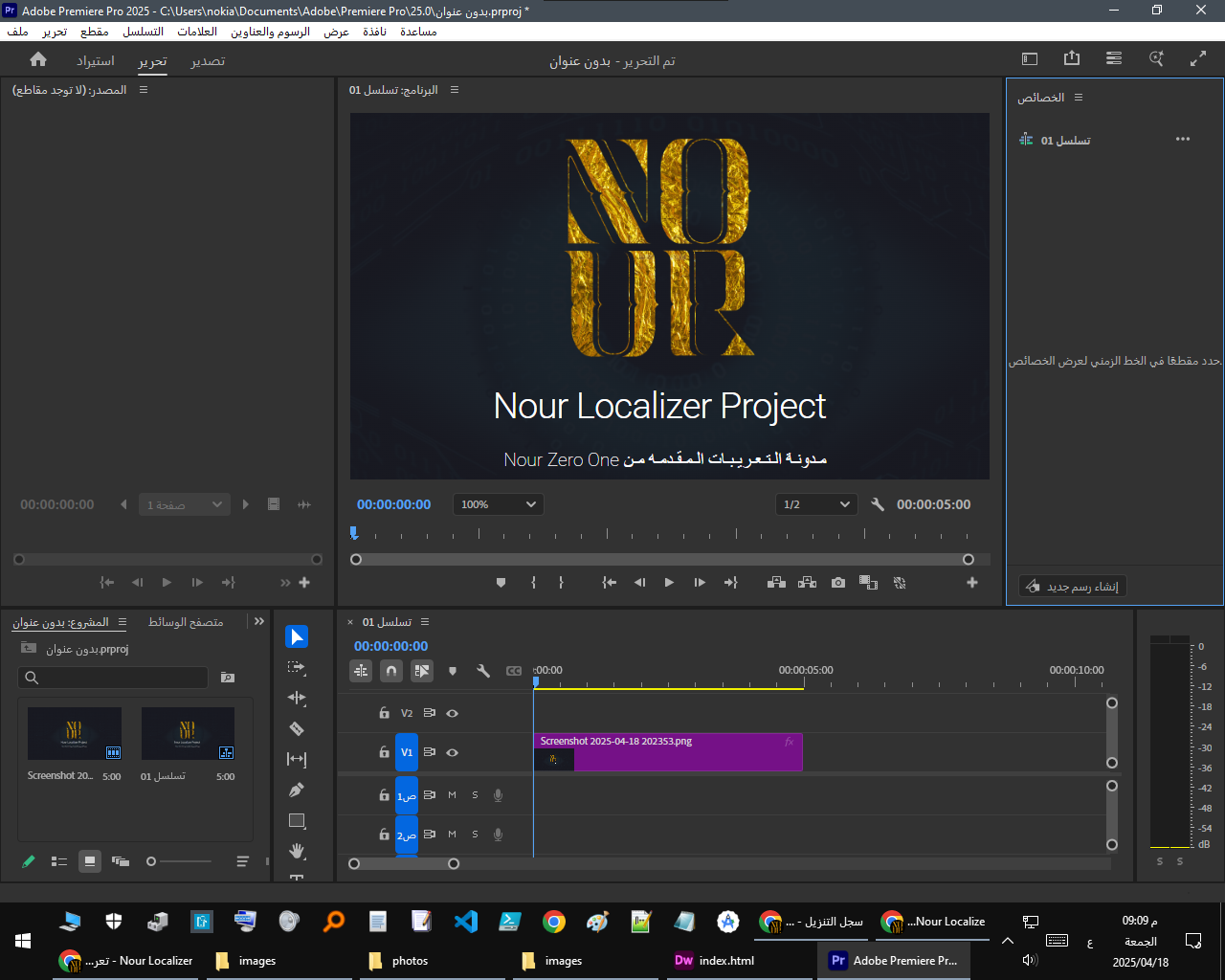This screenshot has height=980, width=1225.
Task: Click the Export Frame camera icon
Action: pyautogui.click(x=838, y=583)
